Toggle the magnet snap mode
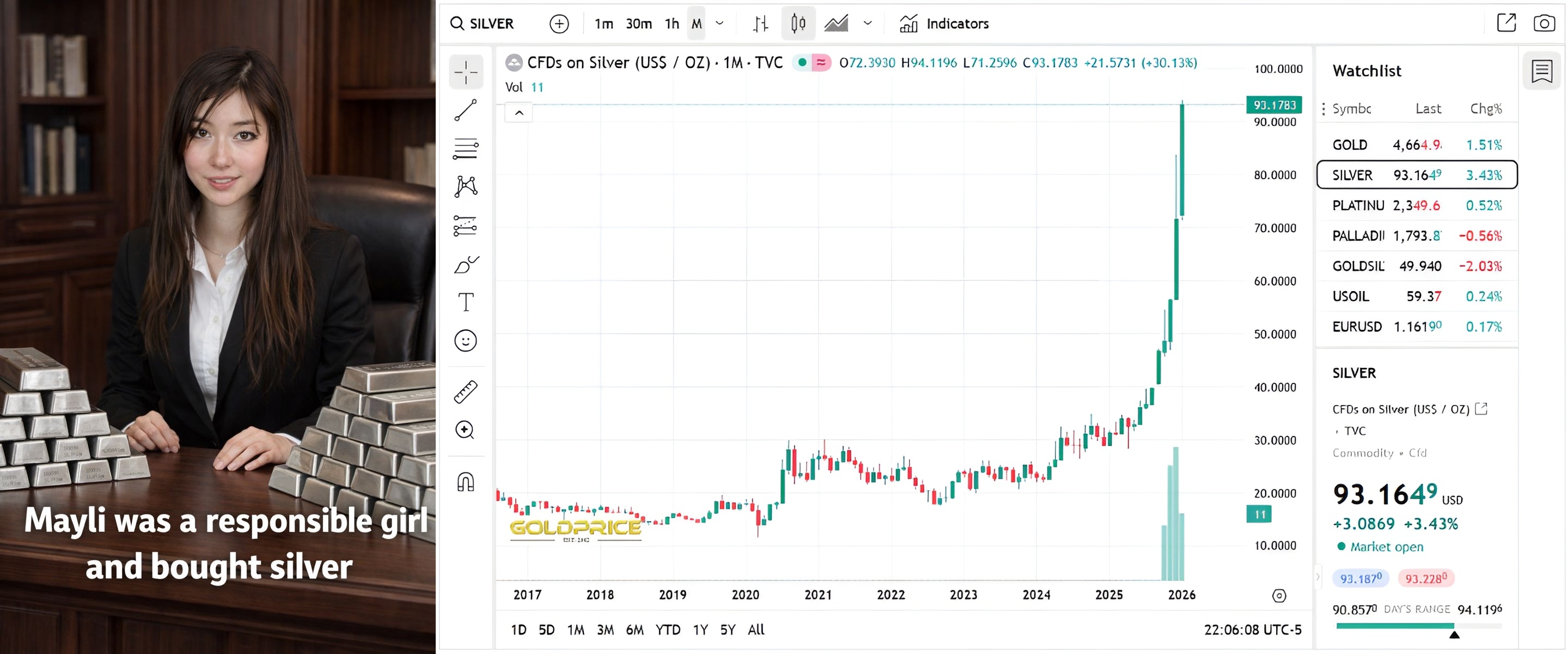 (466, 482)
